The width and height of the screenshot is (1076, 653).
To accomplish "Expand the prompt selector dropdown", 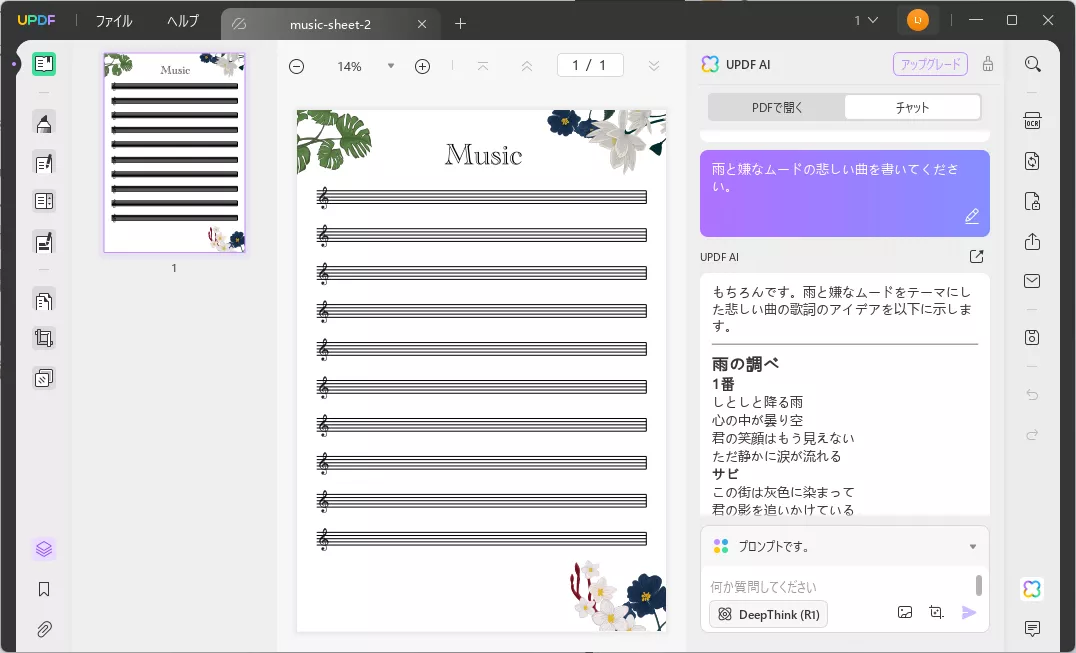I will click(973, 547).
